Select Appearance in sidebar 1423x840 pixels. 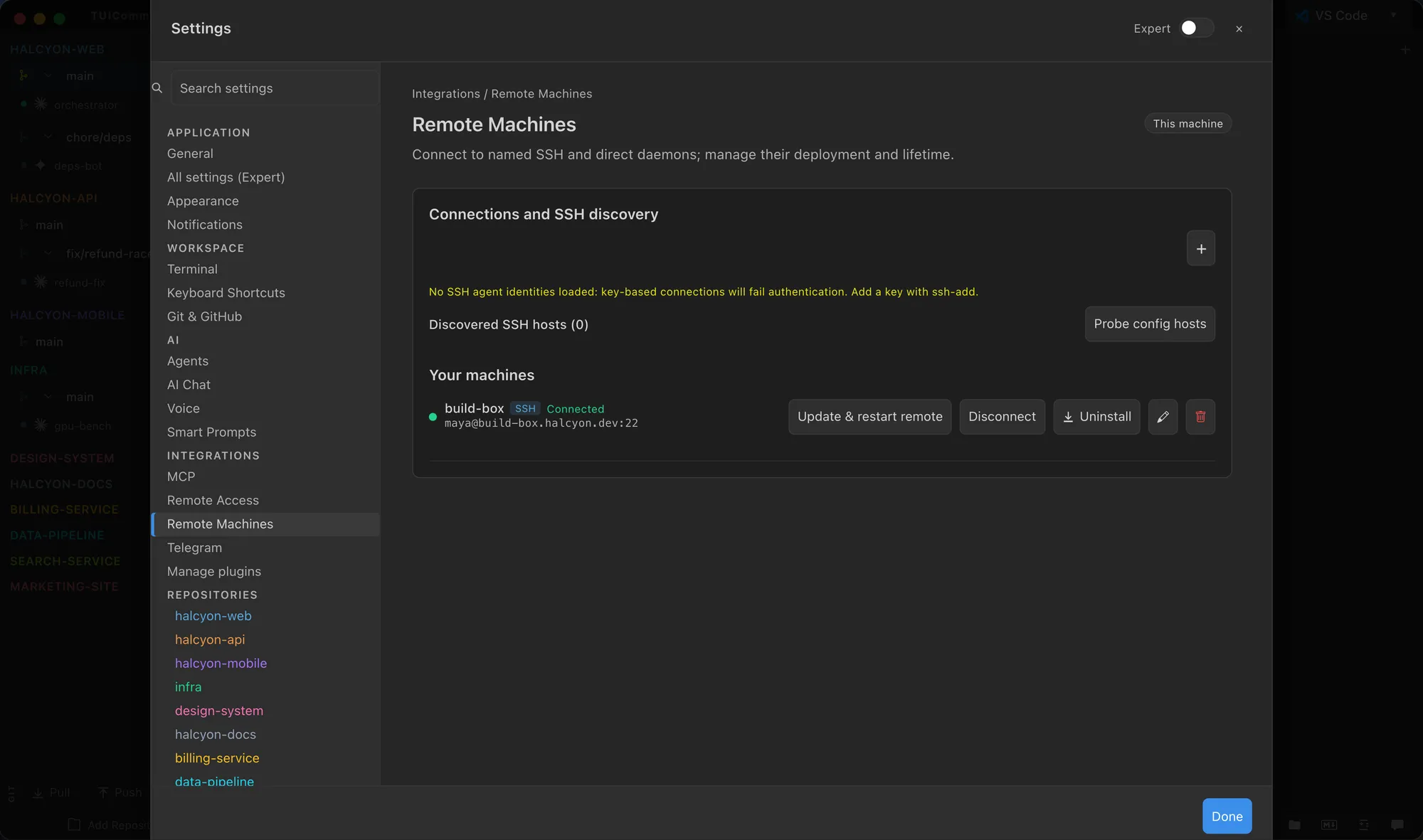pyautogui.click(x=265, y=201)
